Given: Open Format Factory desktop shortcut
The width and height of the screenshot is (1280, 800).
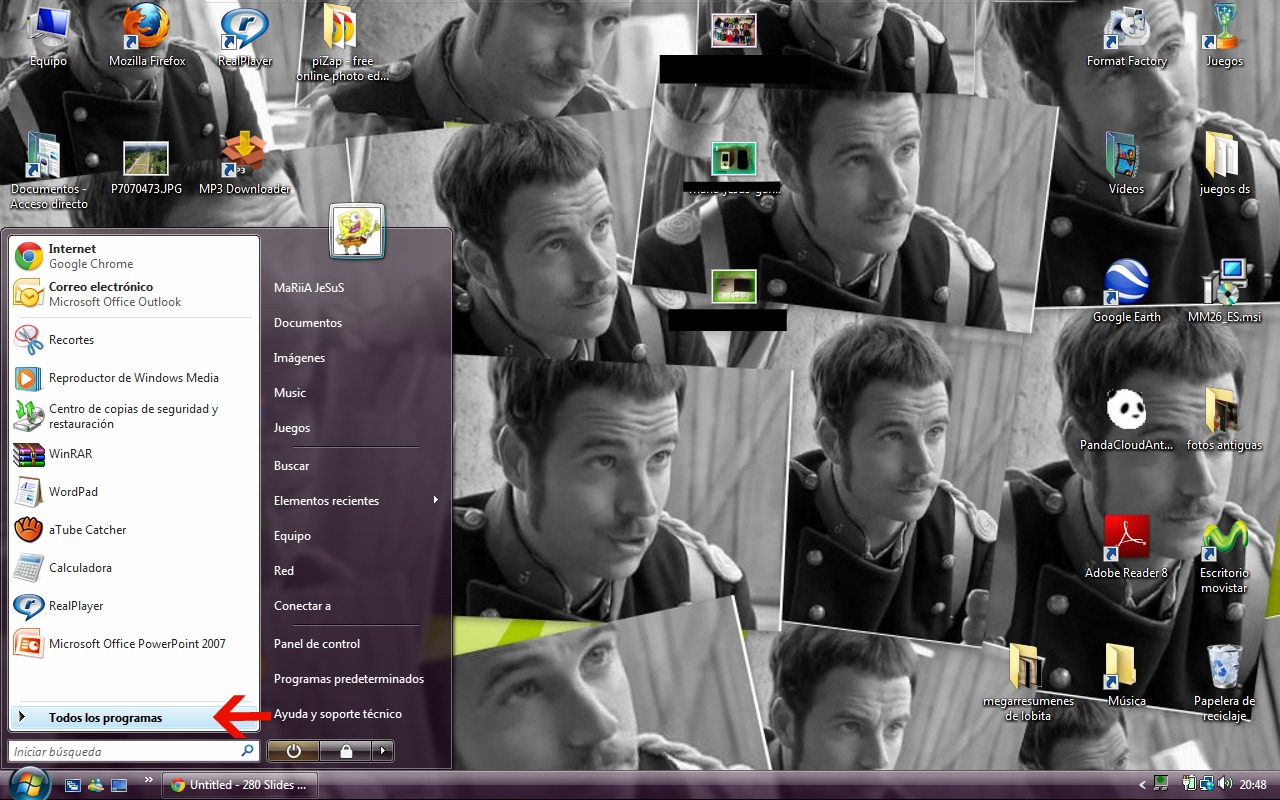Looking at the screenshot, I should point(1126,31).
